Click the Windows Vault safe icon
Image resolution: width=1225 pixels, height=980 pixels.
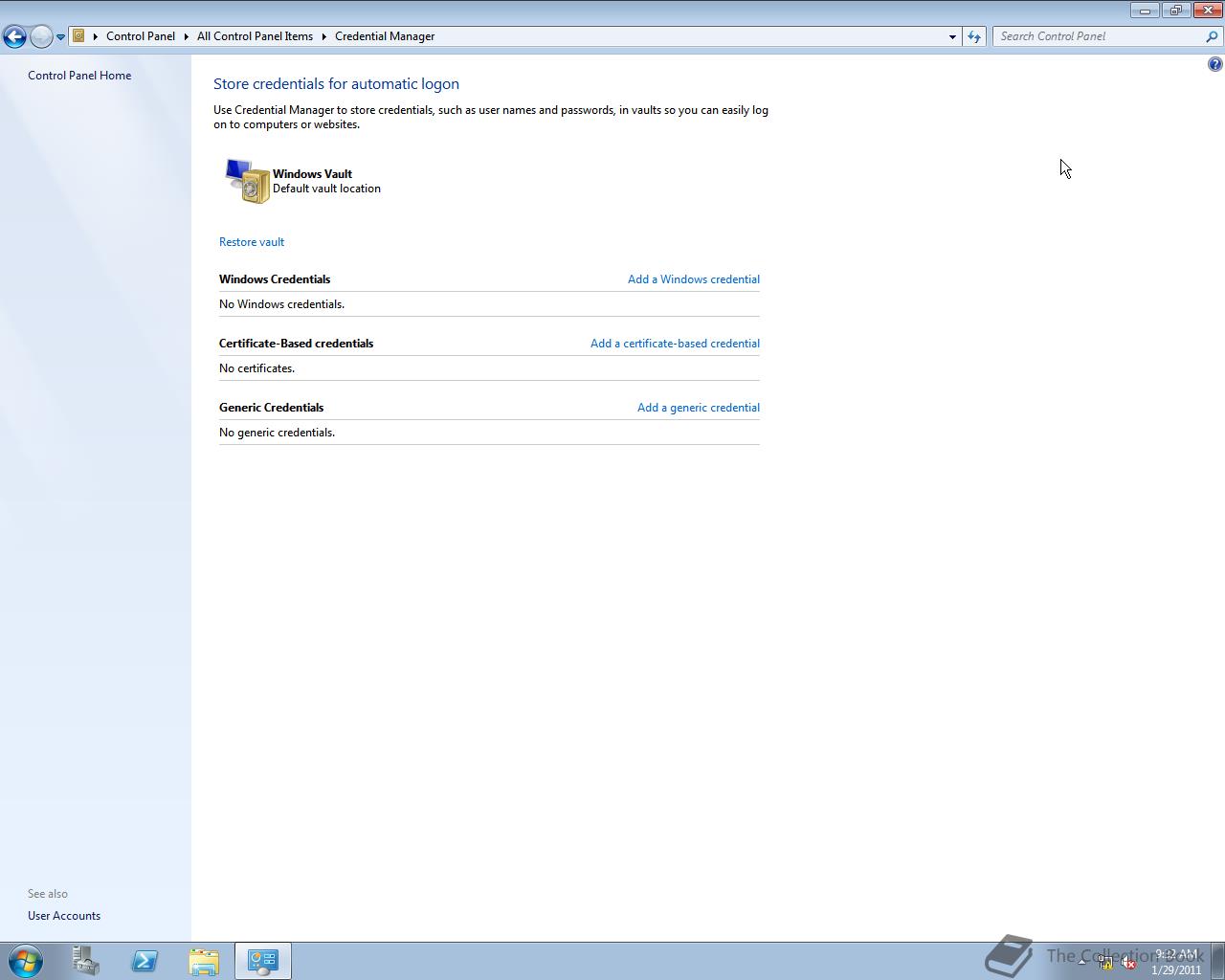click(x=247, y=181)
